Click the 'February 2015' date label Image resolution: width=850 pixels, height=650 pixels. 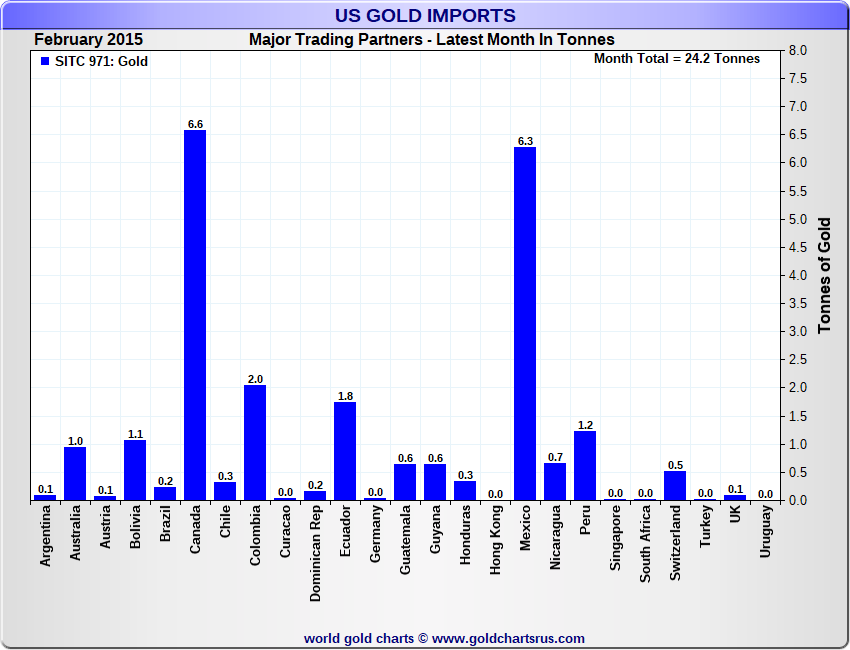[x=88, y=40]
